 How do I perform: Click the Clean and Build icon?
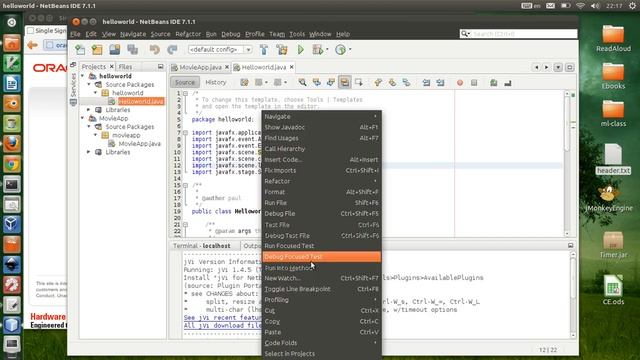coord(282,50)
